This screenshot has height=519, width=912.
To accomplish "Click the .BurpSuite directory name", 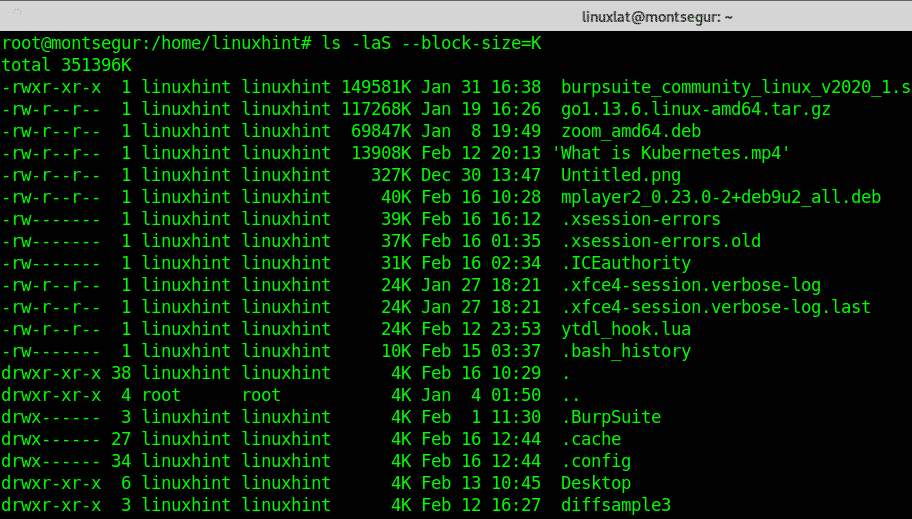I will tap(611, 417).
